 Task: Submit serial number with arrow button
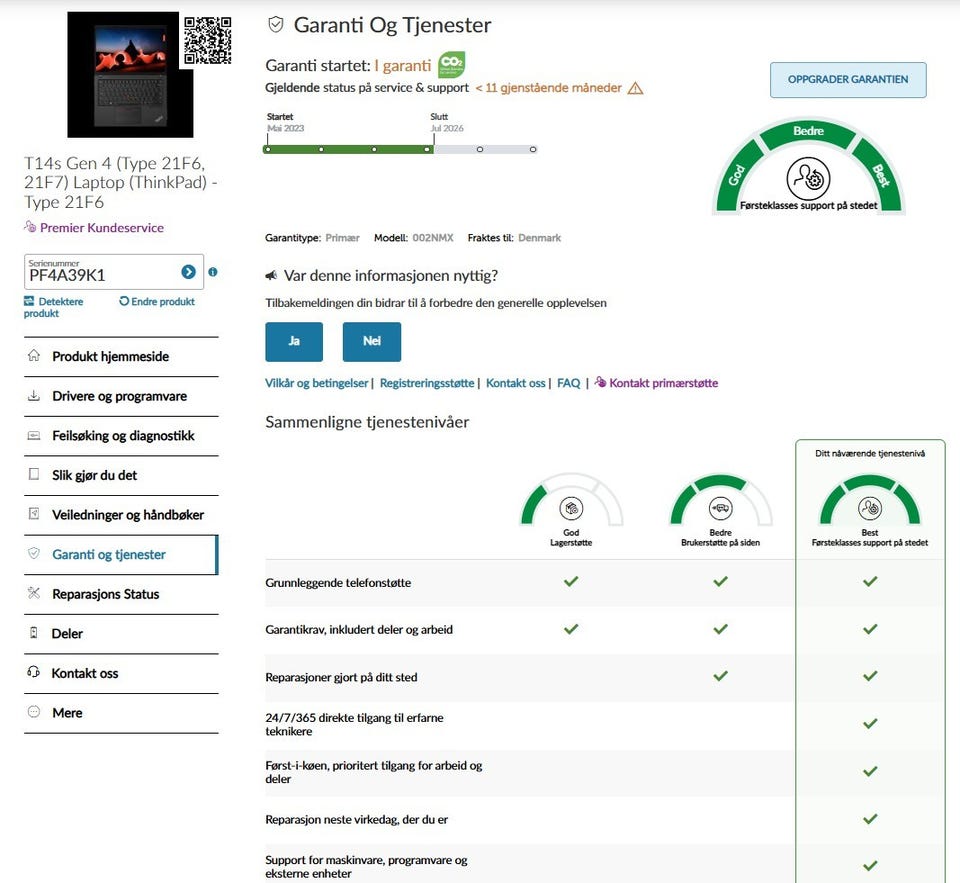click(189, 272)
